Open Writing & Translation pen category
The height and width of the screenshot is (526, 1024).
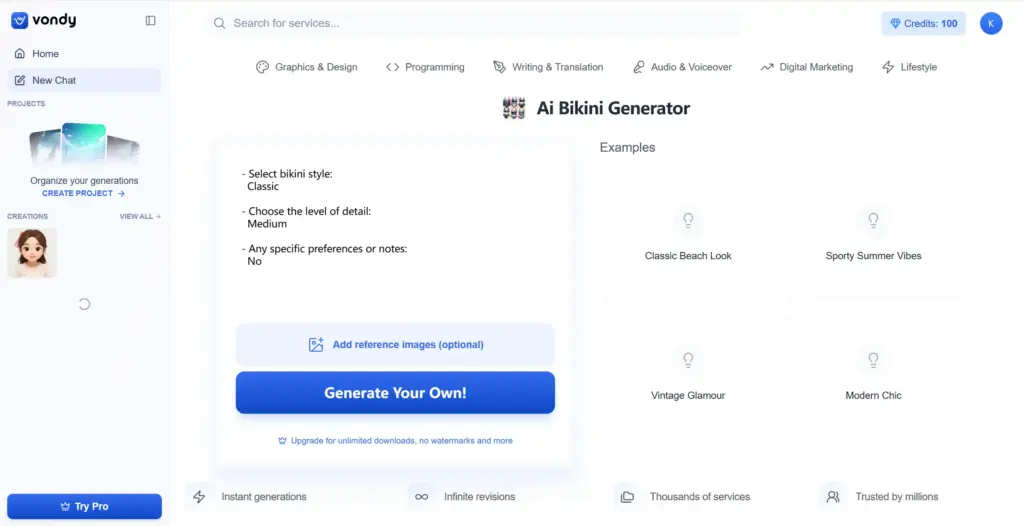(500, 67)
